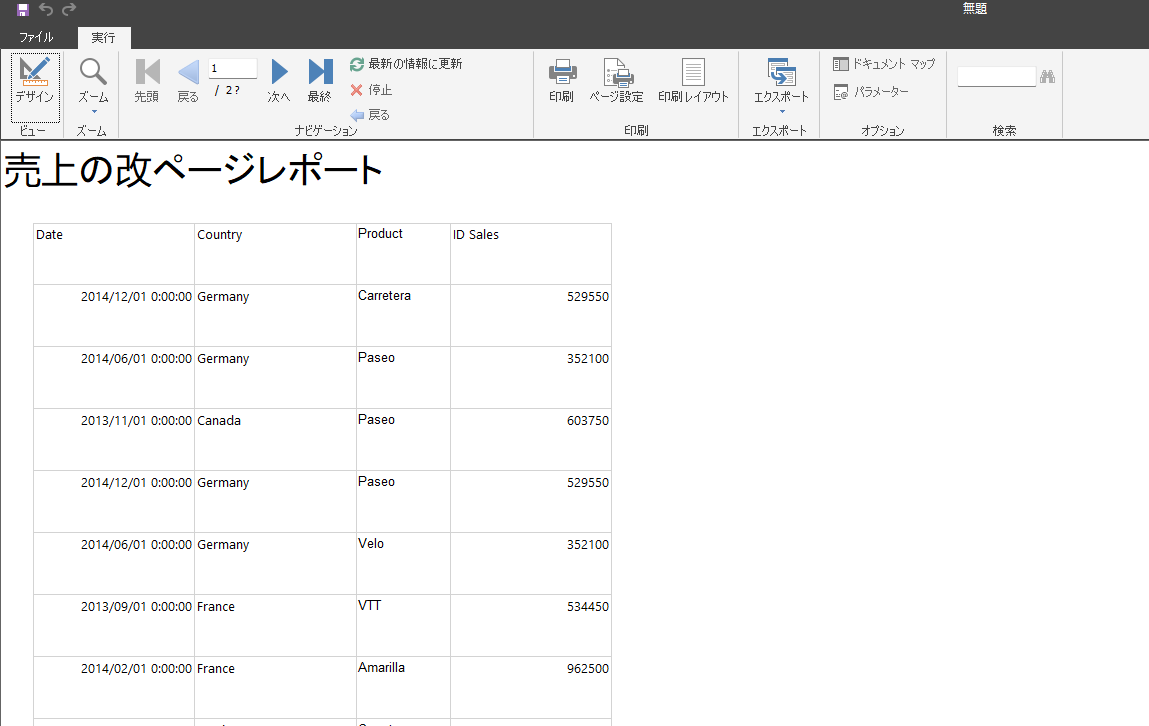1149x726 pixels.
Task: Select the Canada country cell
Action: coord(275,440)
